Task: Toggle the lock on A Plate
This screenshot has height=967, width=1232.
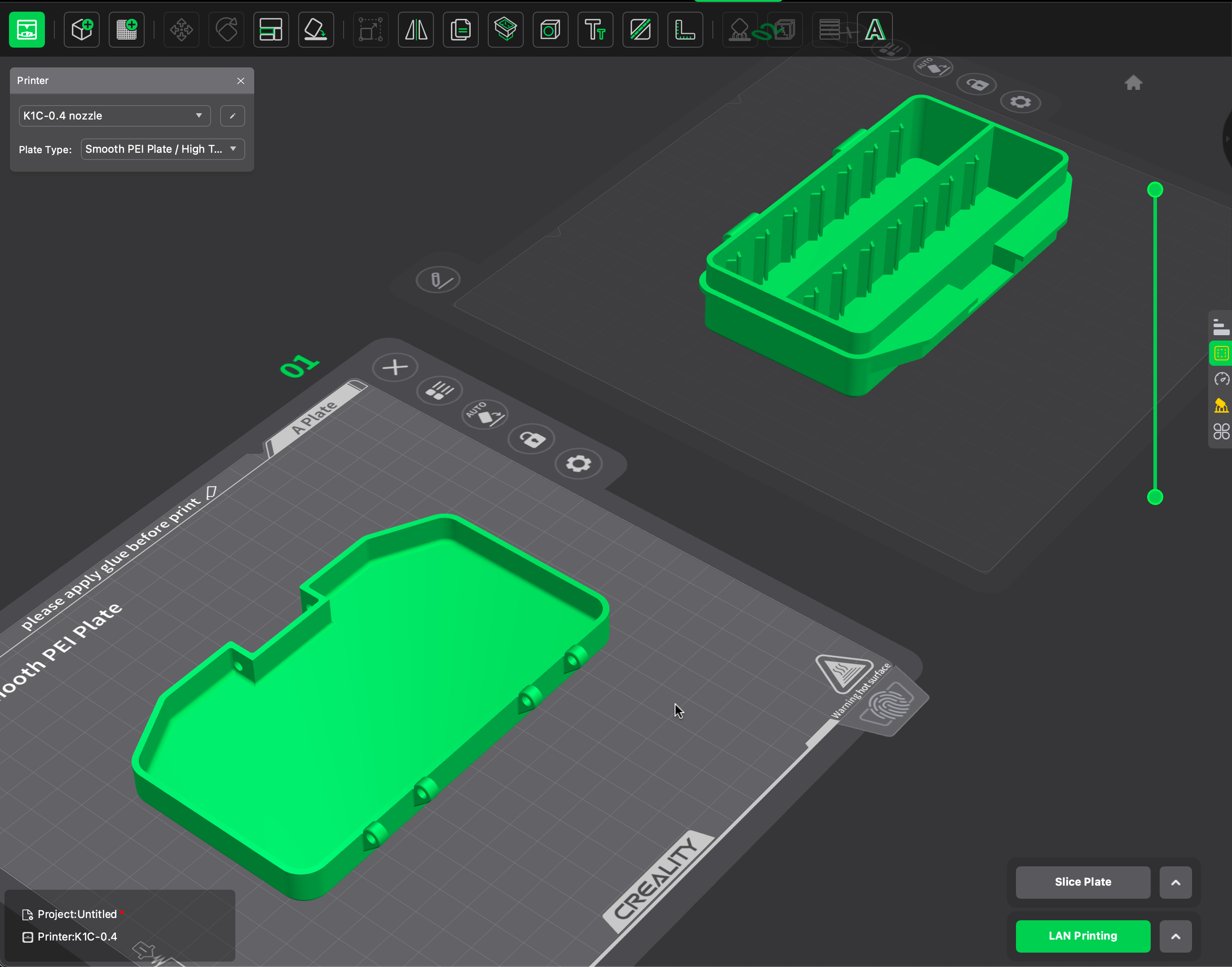Action: (x=531, y=439)
